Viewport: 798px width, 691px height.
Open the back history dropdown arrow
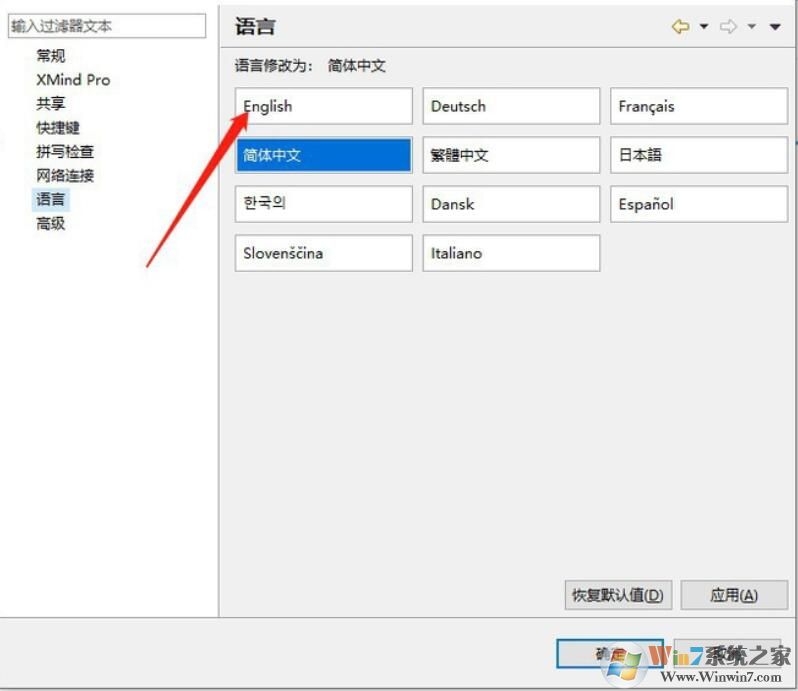[x=704, y=26]
